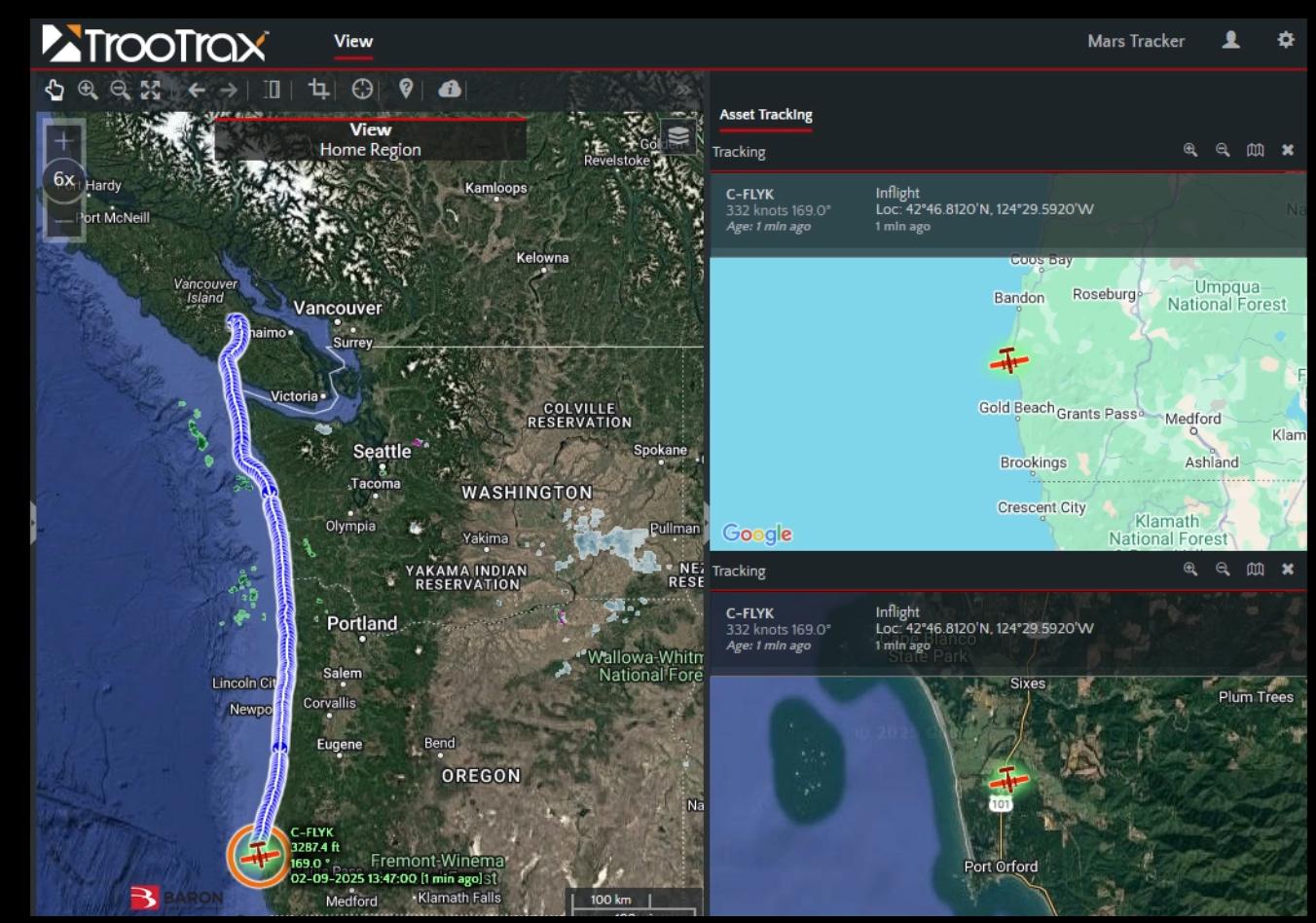Image resolution: width=1316 pixels, height=923 pixels.
Task: Click the Seattle label on main map
Action: pyautogui.click(x=382, y=452)
